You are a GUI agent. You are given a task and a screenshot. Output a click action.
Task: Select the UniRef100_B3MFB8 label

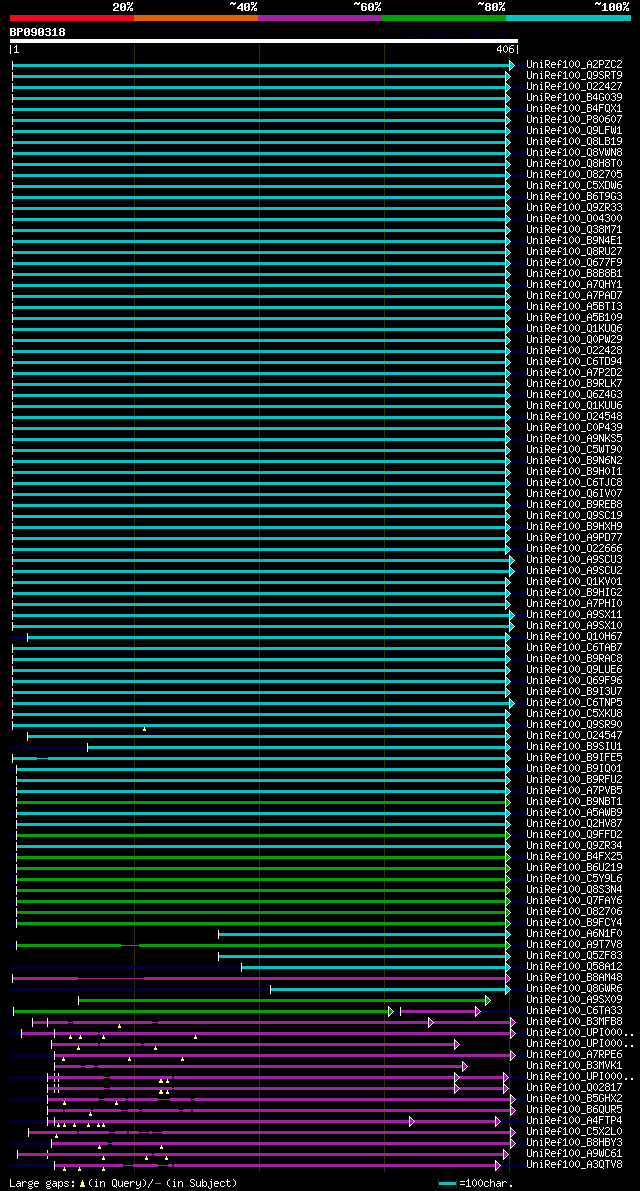click(574, 1022)
